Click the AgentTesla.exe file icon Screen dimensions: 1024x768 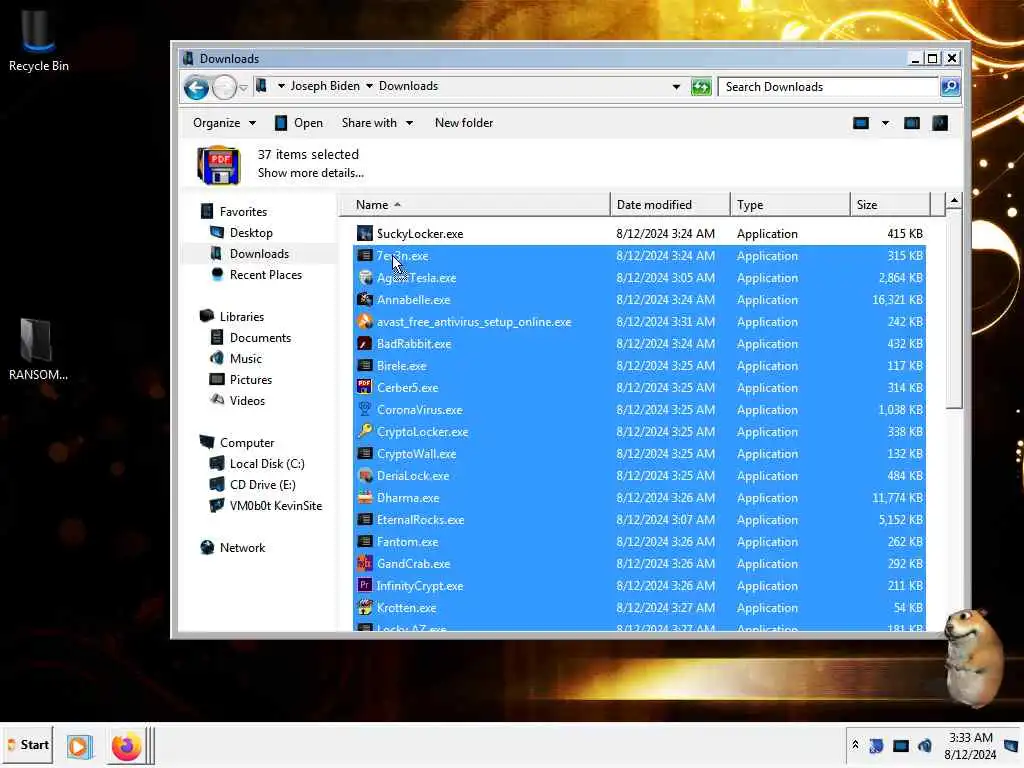click(364, 278)
